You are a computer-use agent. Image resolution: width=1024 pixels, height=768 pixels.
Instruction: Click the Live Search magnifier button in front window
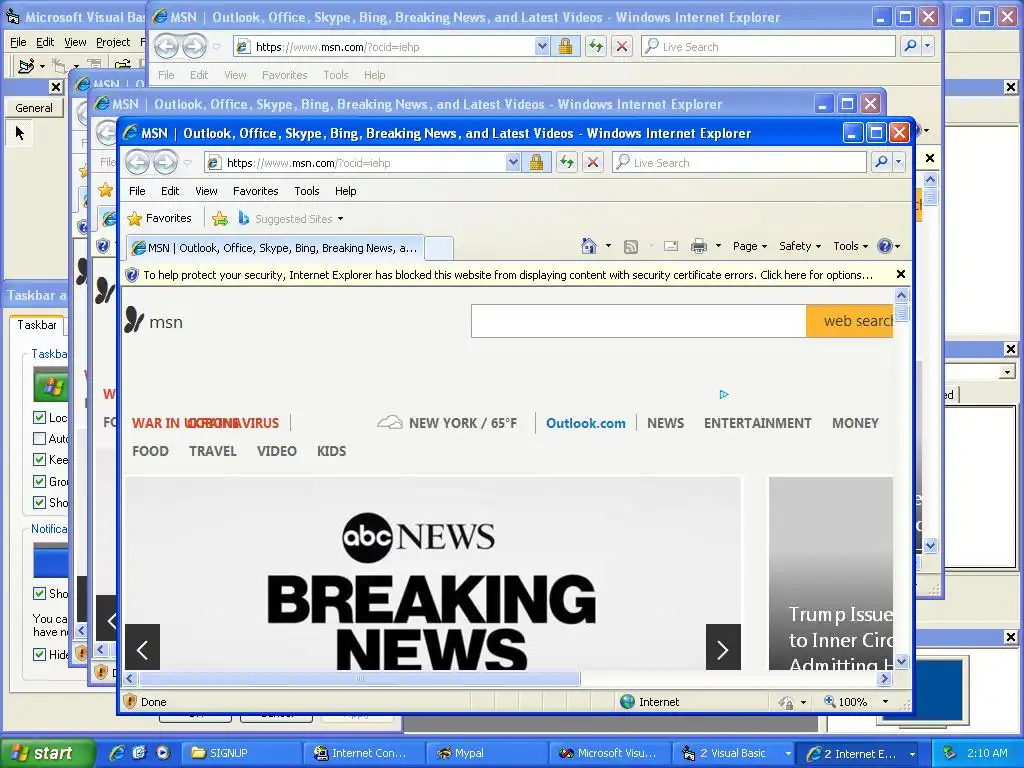pos(881,162)
